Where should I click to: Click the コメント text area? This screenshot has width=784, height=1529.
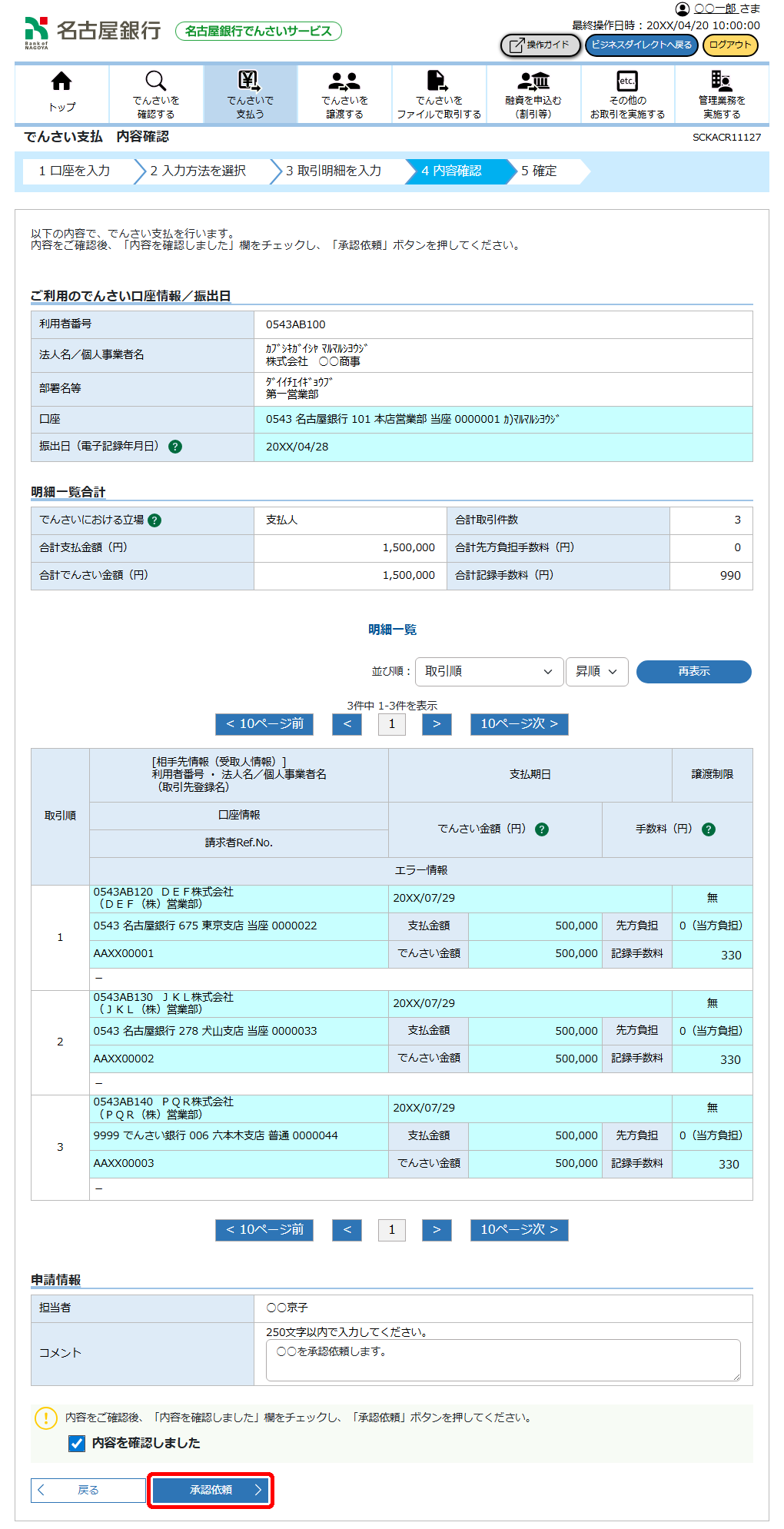point(503,1360)
